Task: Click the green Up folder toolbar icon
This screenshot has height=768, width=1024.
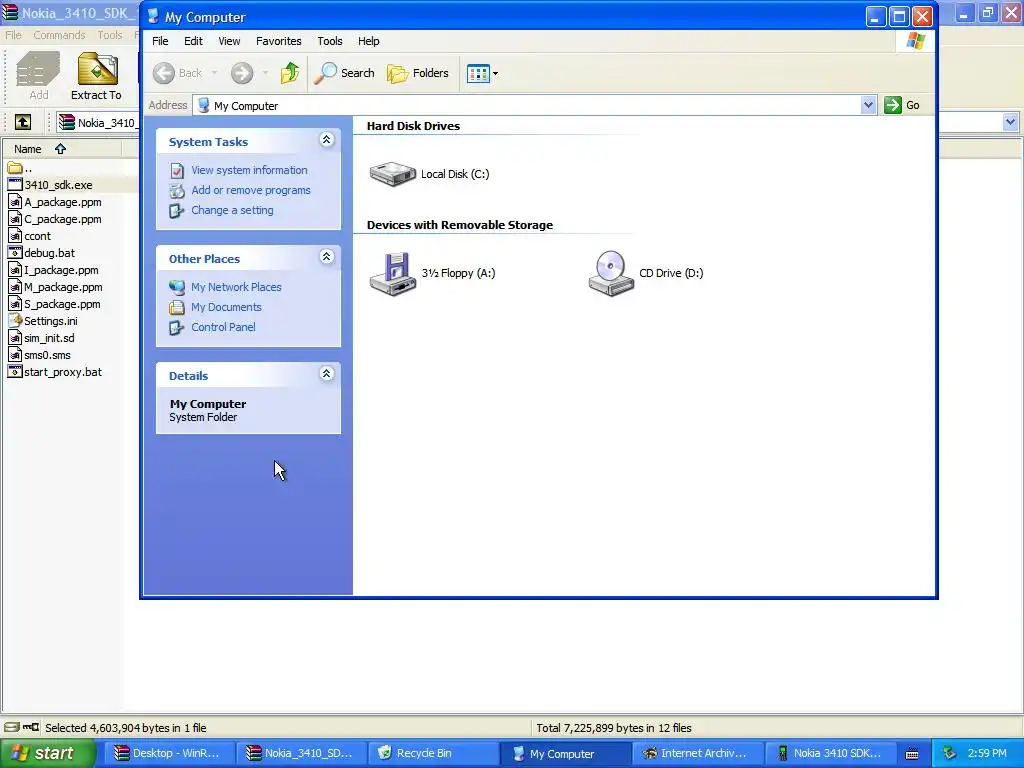Action: click(289, 73)
